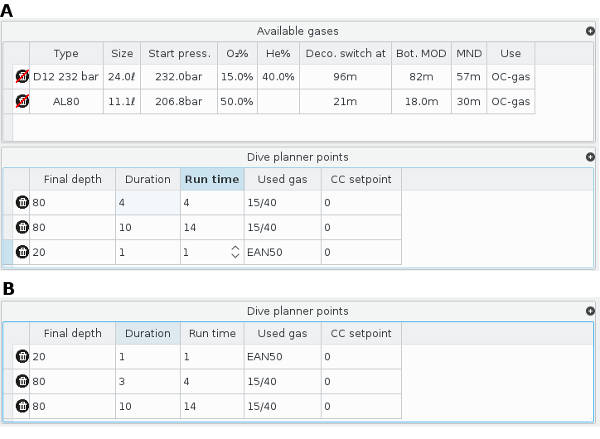
Task: Click the Type column header in gases table
Action: tap(65, 53)
